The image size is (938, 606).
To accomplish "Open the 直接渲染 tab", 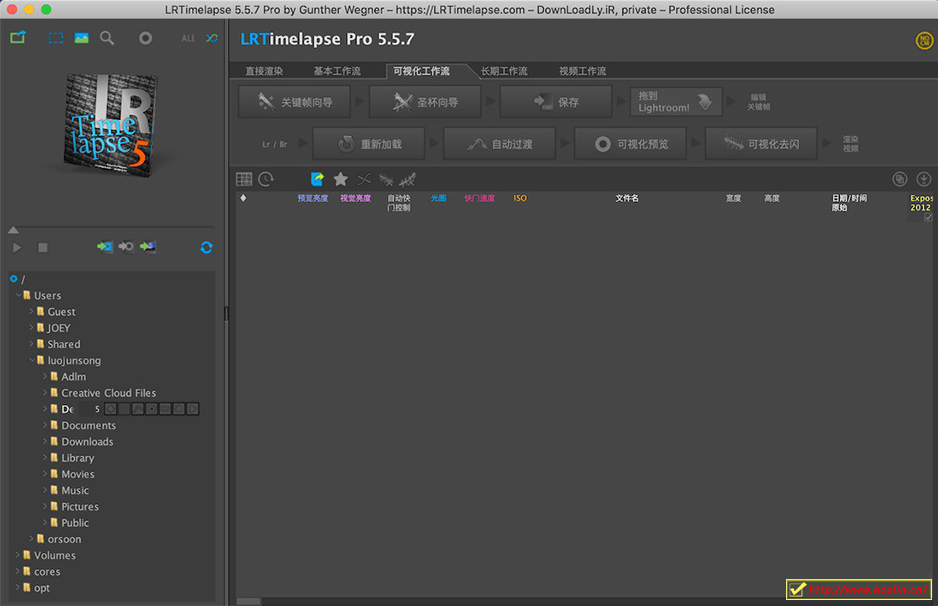I will [x=264, y=71].
